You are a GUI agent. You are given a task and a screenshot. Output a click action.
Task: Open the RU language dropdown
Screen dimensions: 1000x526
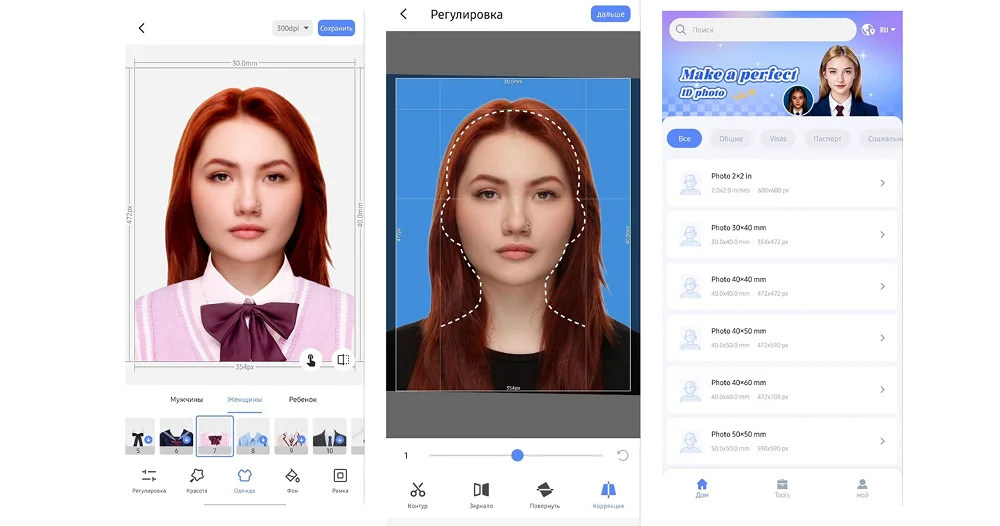887,29
